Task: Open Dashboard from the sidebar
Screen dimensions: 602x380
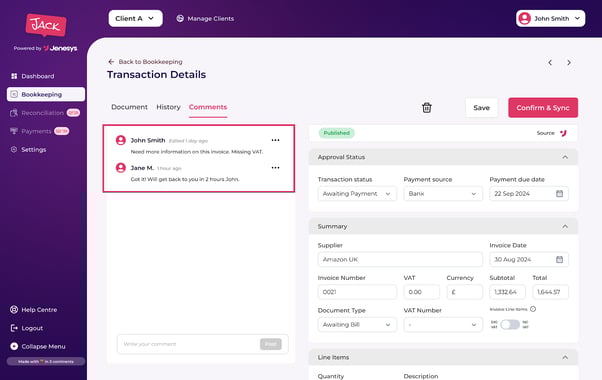Action: [32, 76]
